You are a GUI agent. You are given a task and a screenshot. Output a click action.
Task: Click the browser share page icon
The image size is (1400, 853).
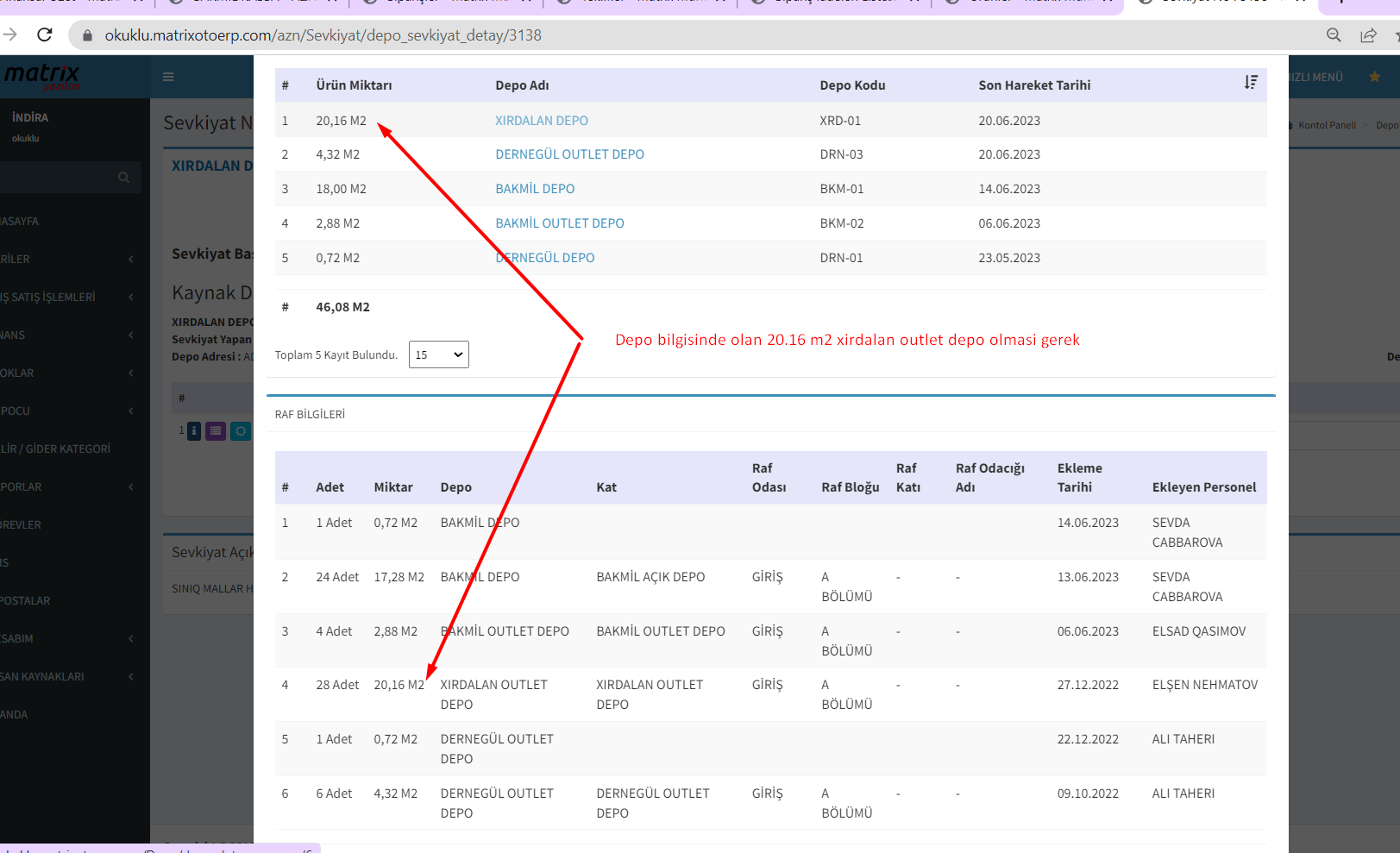point(1368,35)
